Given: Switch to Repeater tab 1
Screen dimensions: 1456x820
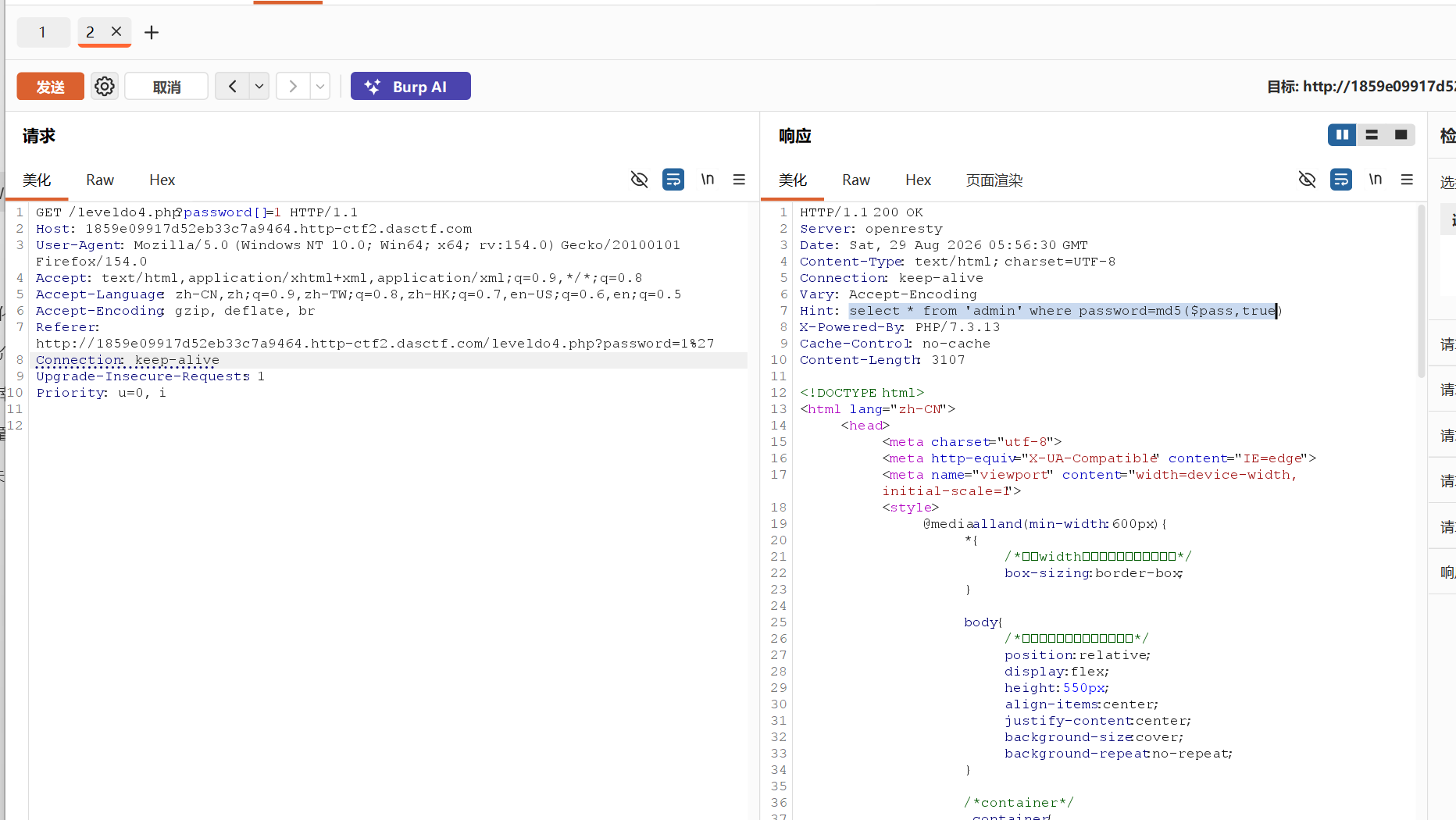Looking at the screenshot, I should point(43,32).
